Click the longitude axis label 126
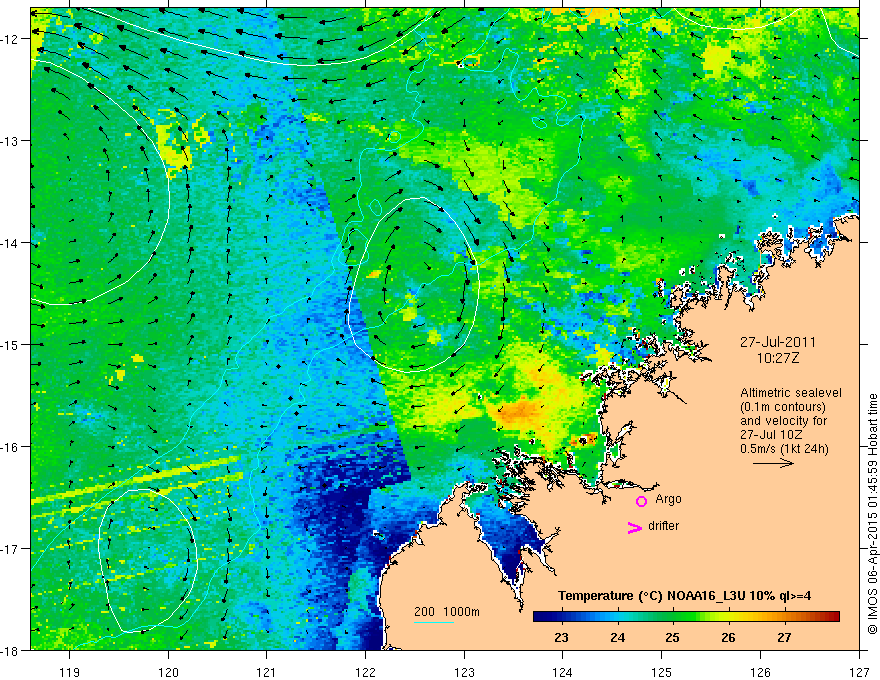 point(760,672)
